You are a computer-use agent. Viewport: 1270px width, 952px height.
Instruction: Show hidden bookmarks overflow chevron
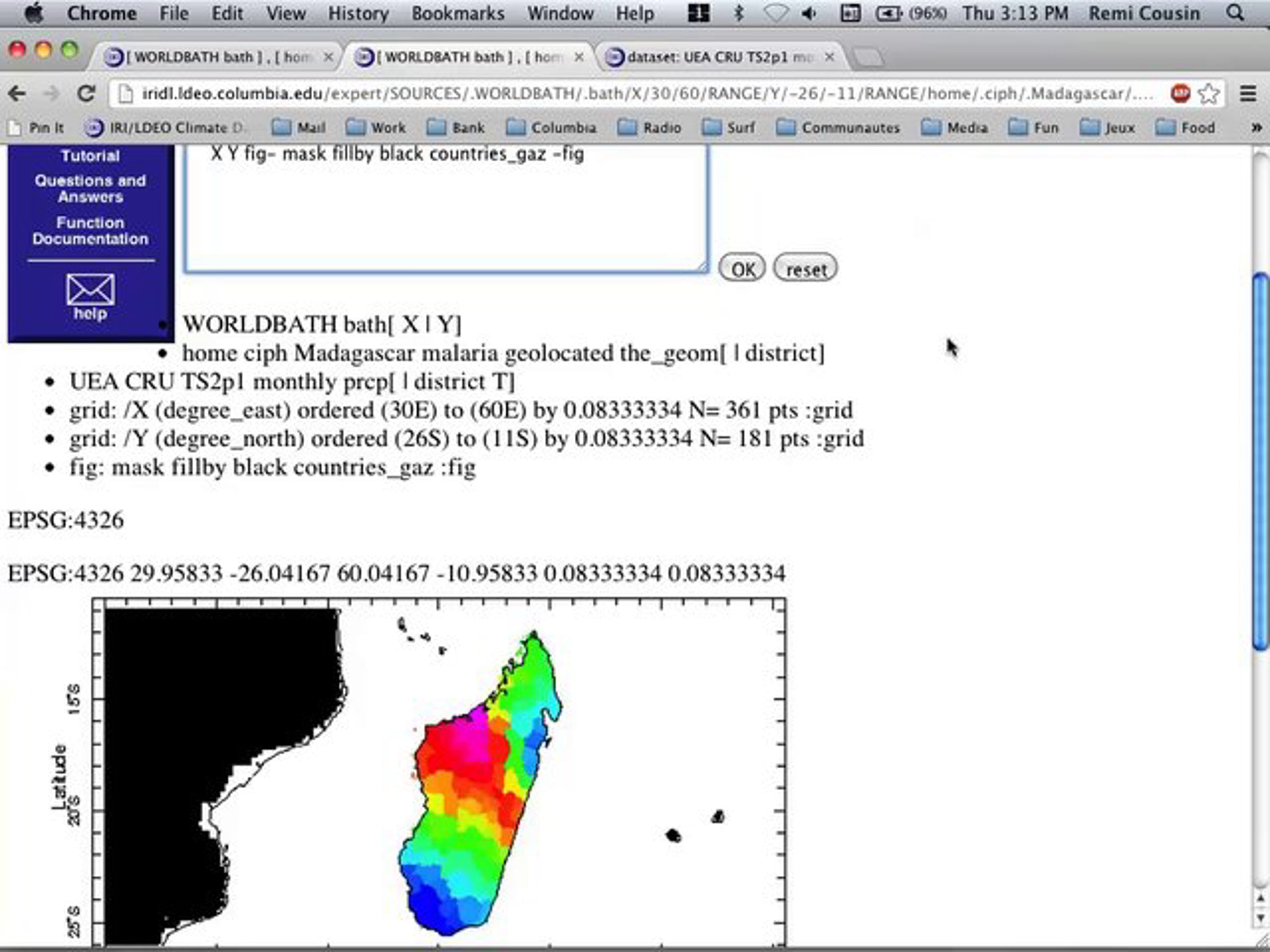coord(1256,127)
